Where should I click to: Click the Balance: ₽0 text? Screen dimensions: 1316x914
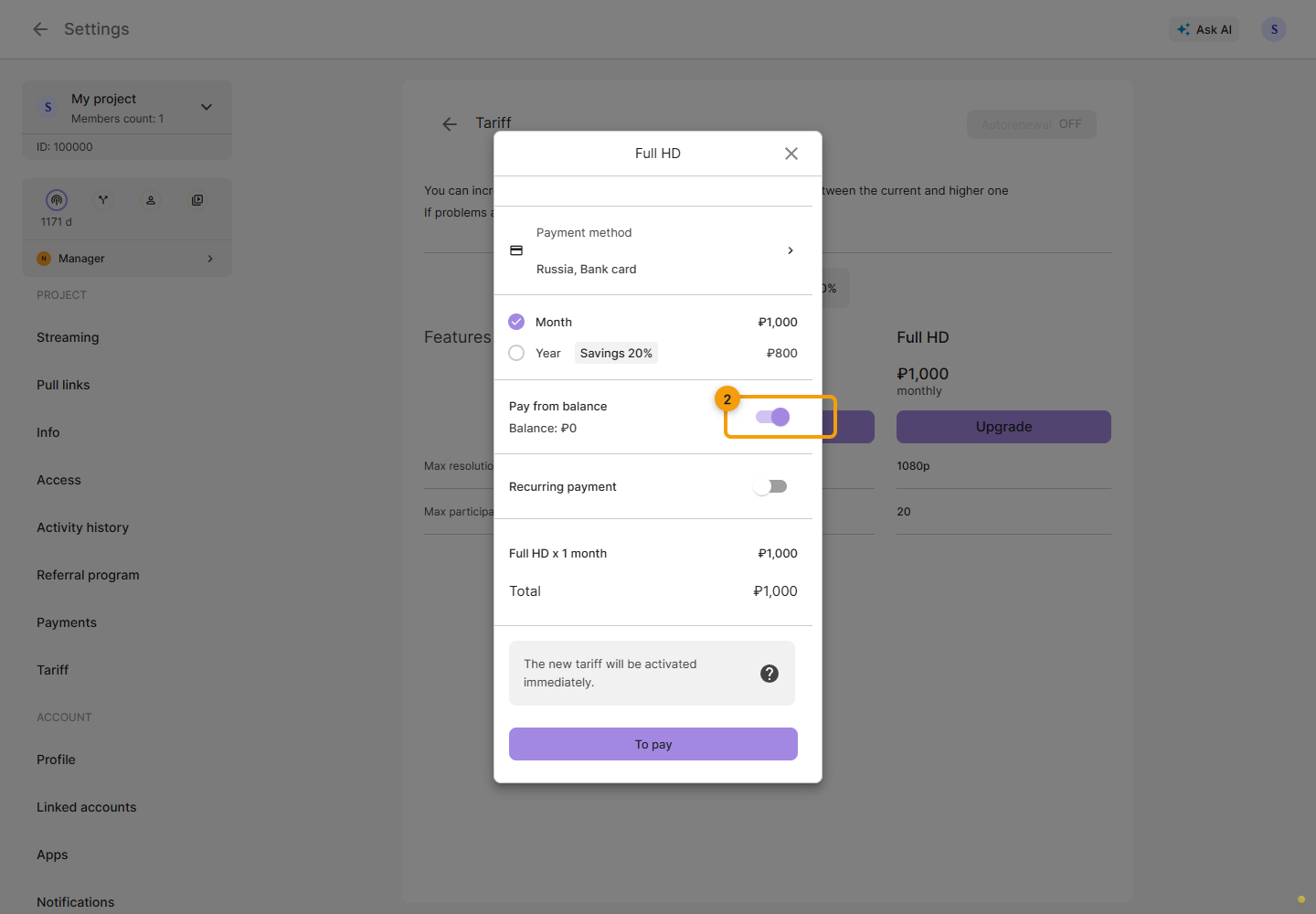pos(543,429)
